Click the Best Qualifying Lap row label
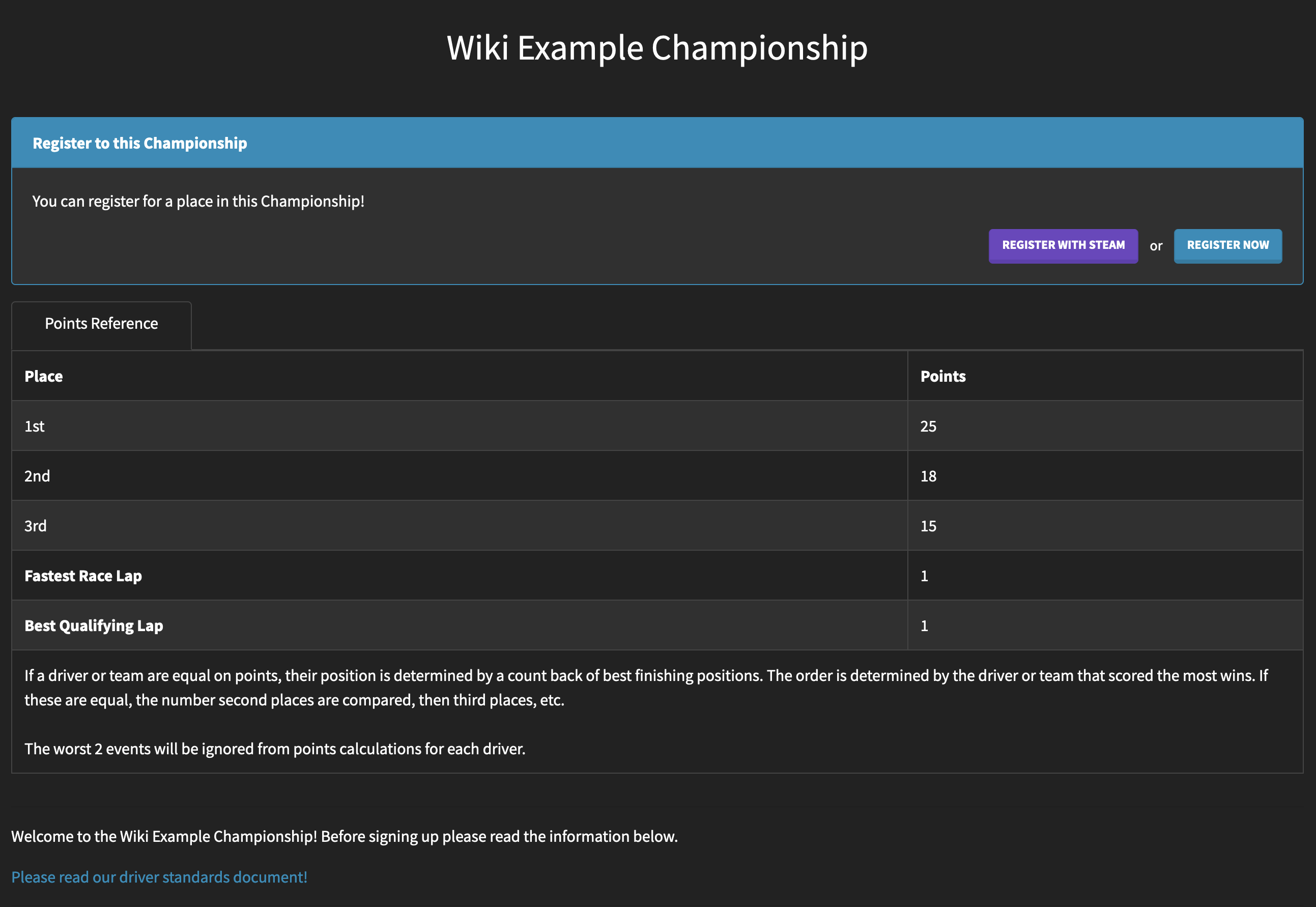 (x=94, y=626)
